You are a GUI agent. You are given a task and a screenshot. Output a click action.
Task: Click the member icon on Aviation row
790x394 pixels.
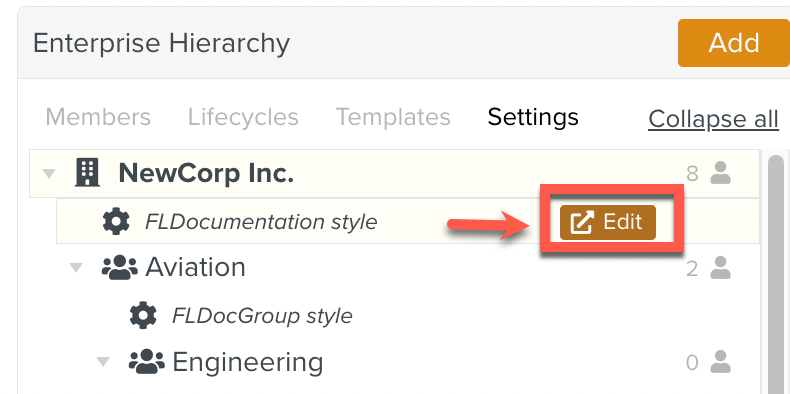point(720,268)
